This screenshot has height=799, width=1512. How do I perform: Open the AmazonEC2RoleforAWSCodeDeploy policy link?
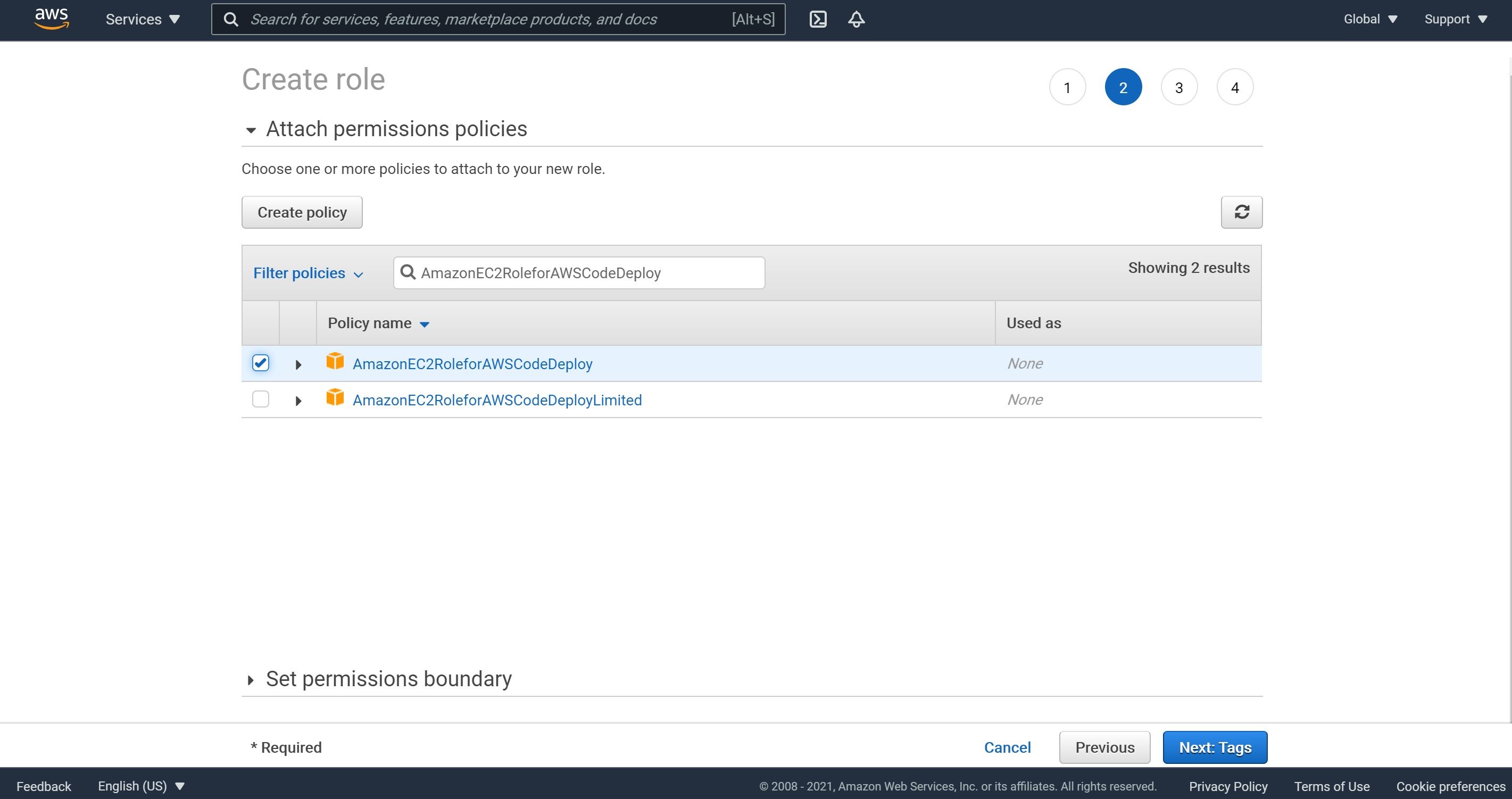pos(472,364)
